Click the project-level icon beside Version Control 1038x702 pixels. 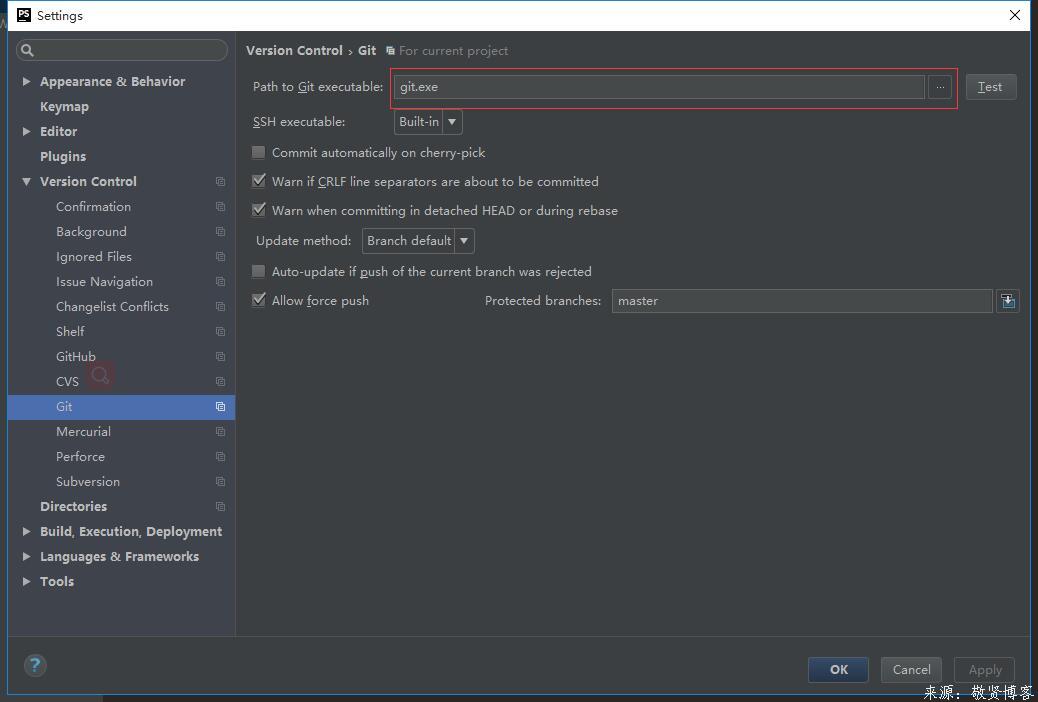tap(220, 181)
